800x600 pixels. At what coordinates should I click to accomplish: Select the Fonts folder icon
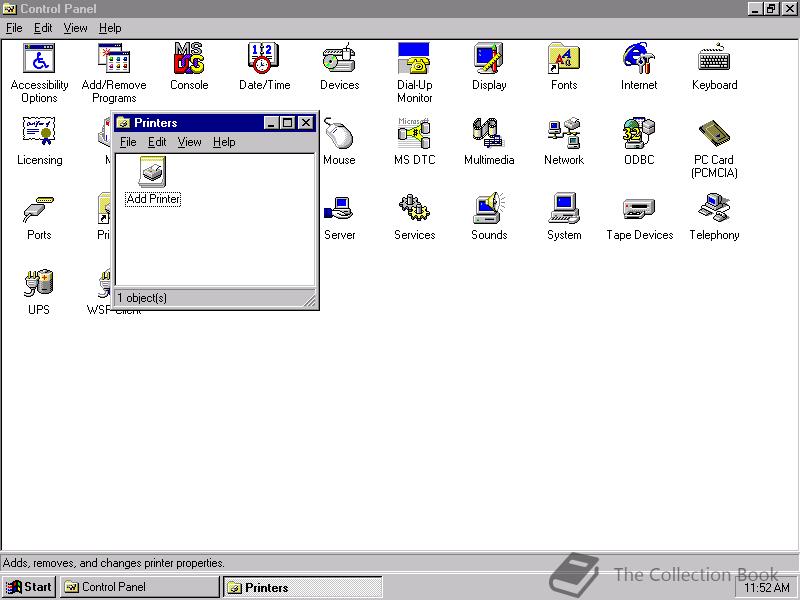[x=564, y=67]
